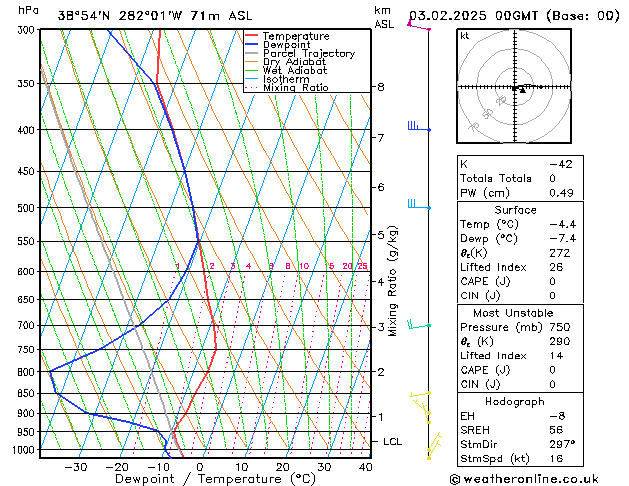Click the storm motion marker in the hodograph
Screen dimensions: 629x486
tap(520, 90)
